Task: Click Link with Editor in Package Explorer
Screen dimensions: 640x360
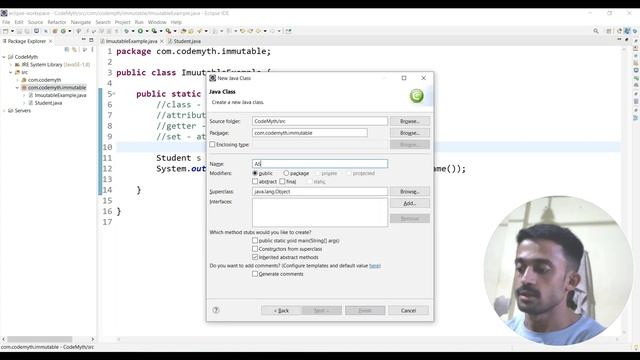Action: (x=74, y=49)
